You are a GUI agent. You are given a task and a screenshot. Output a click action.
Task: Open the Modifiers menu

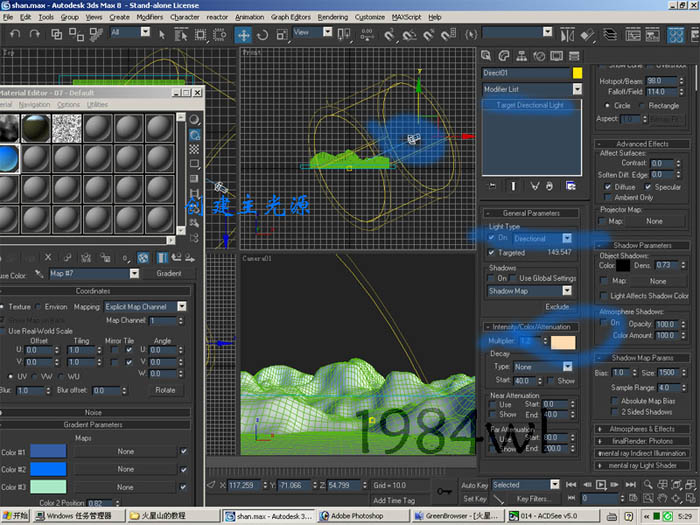coord(150,17)
